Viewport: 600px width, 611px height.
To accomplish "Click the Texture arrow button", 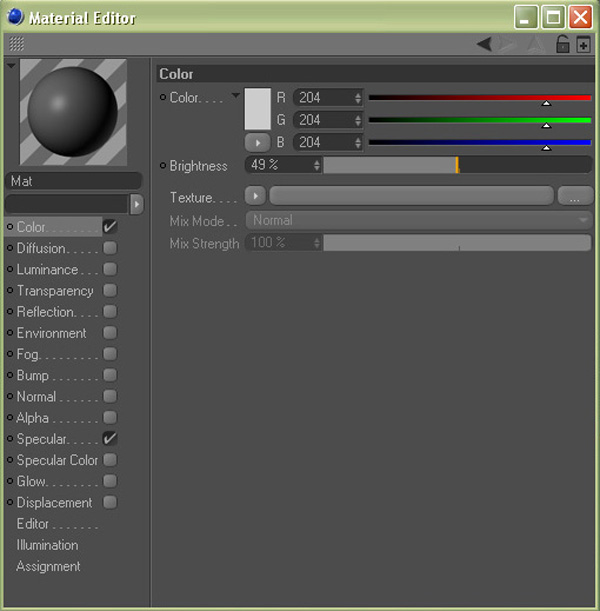I will point(256,196).
